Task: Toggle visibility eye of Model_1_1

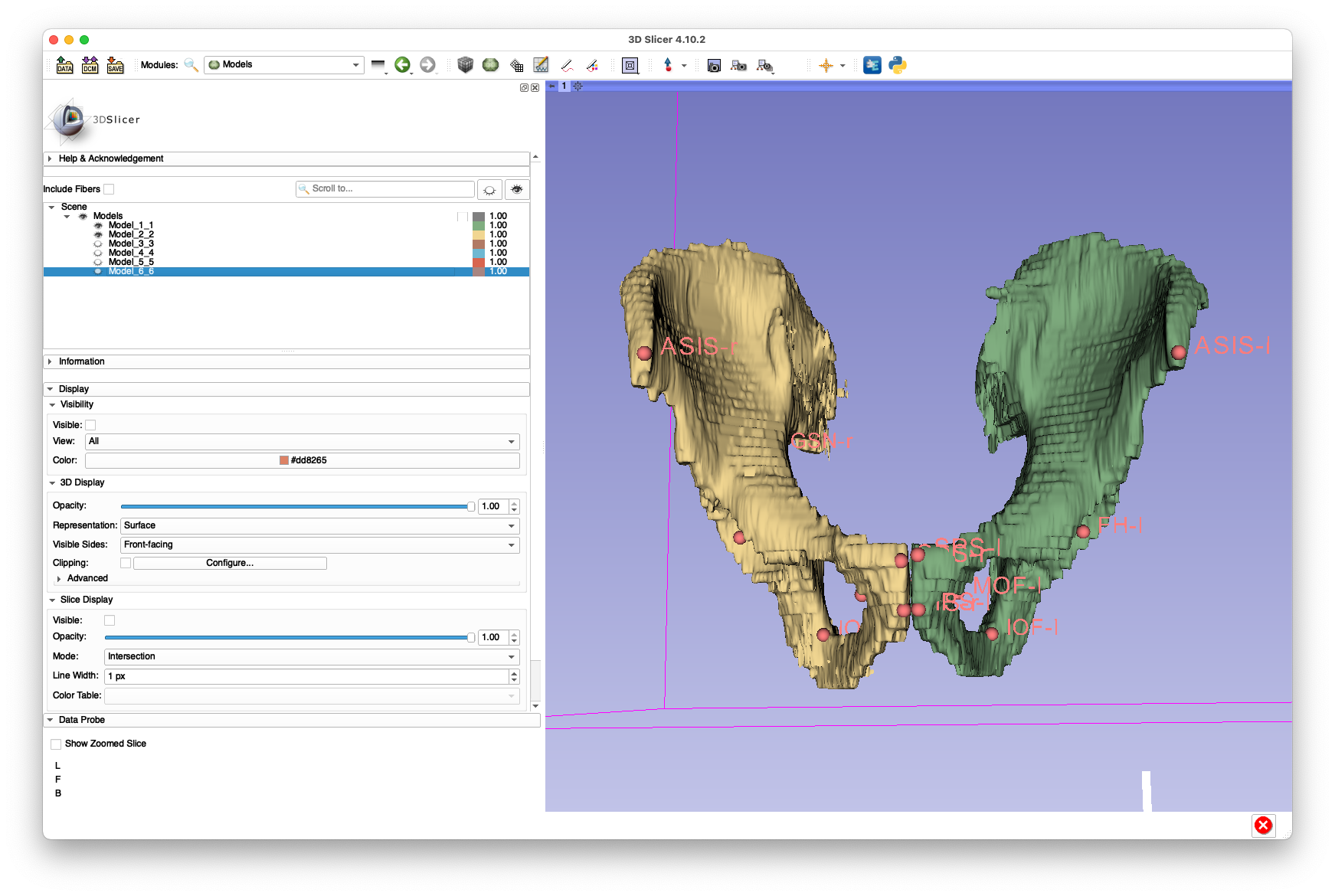Action: tap(98, 225)
